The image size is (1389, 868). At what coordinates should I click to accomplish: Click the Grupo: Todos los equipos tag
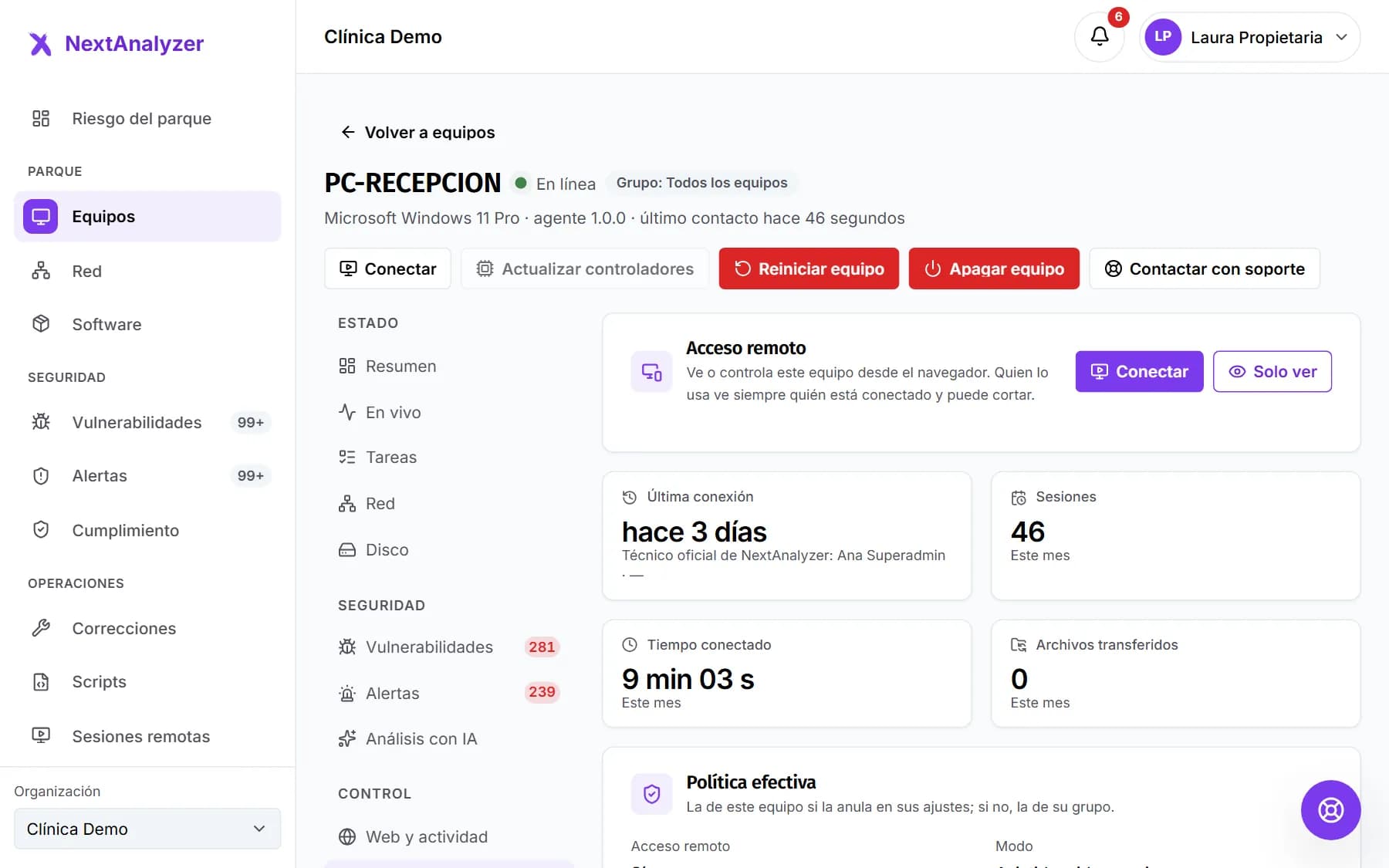701,183
